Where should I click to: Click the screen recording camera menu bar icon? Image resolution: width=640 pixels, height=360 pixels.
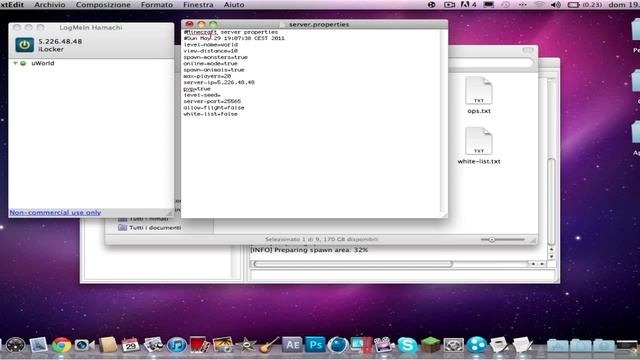tap(449, 5)
